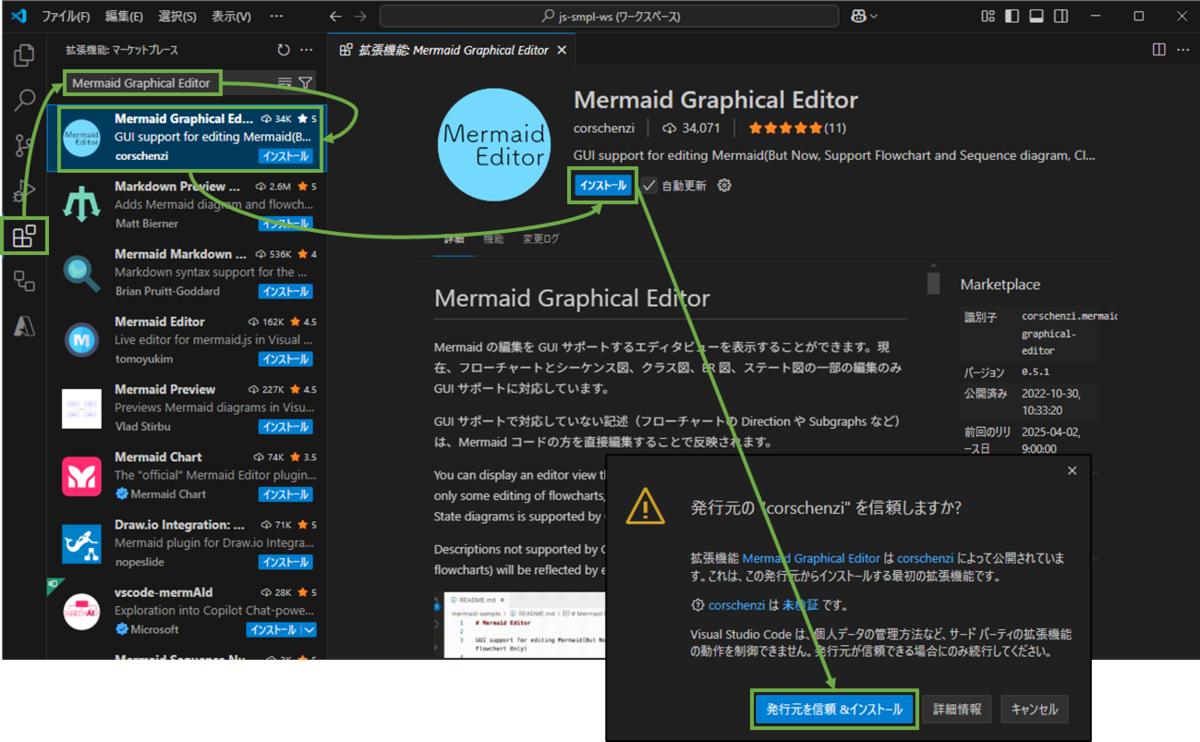Screen dimensions: 1200x742
Task: Toggle the primary side bar layout icon
Action: pos(1012,16)
